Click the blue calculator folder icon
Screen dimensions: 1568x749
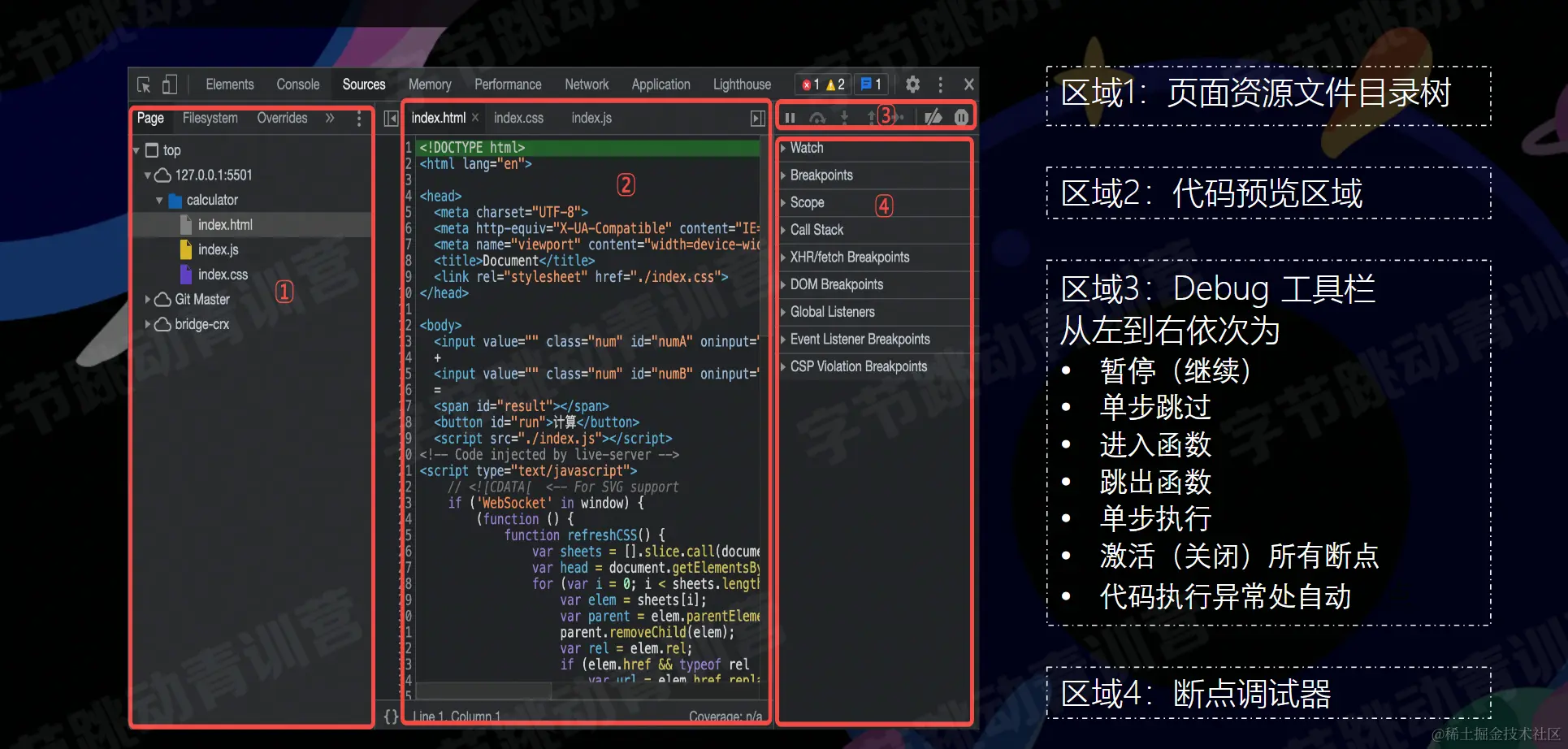tap(175, 200)
